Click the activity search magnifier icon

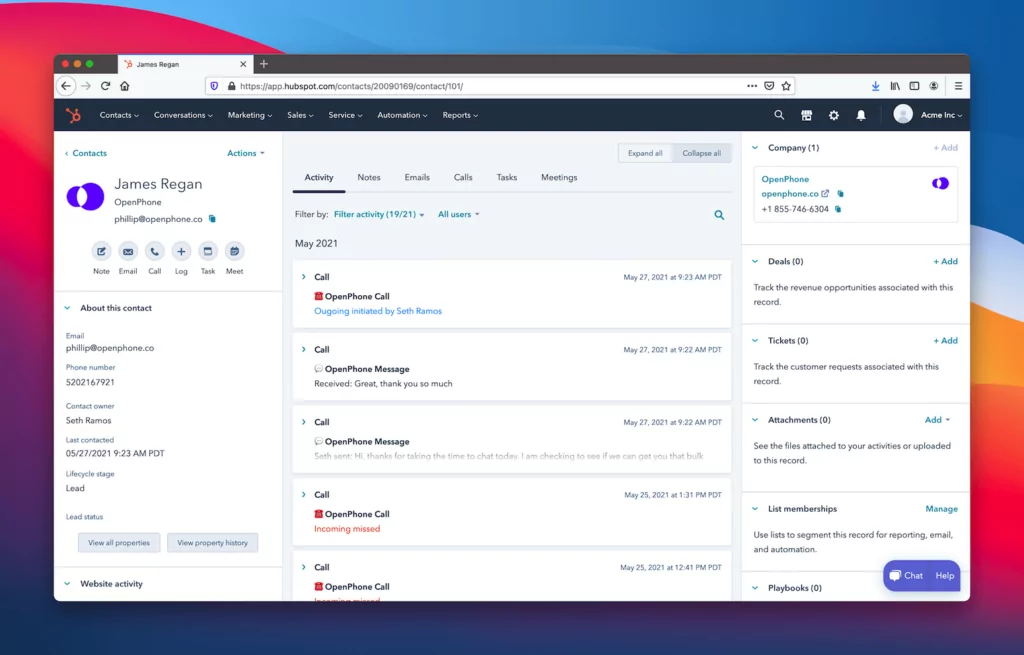coord(719,215)
